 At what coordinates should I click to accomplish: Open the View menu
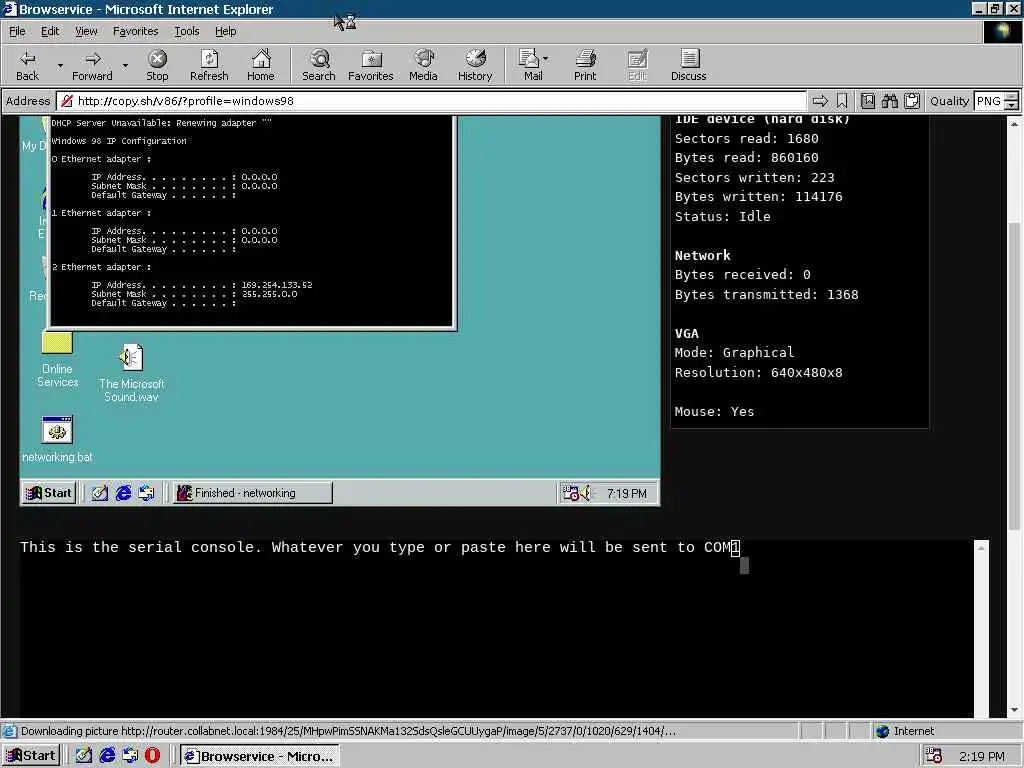click(x=86, y=31)
